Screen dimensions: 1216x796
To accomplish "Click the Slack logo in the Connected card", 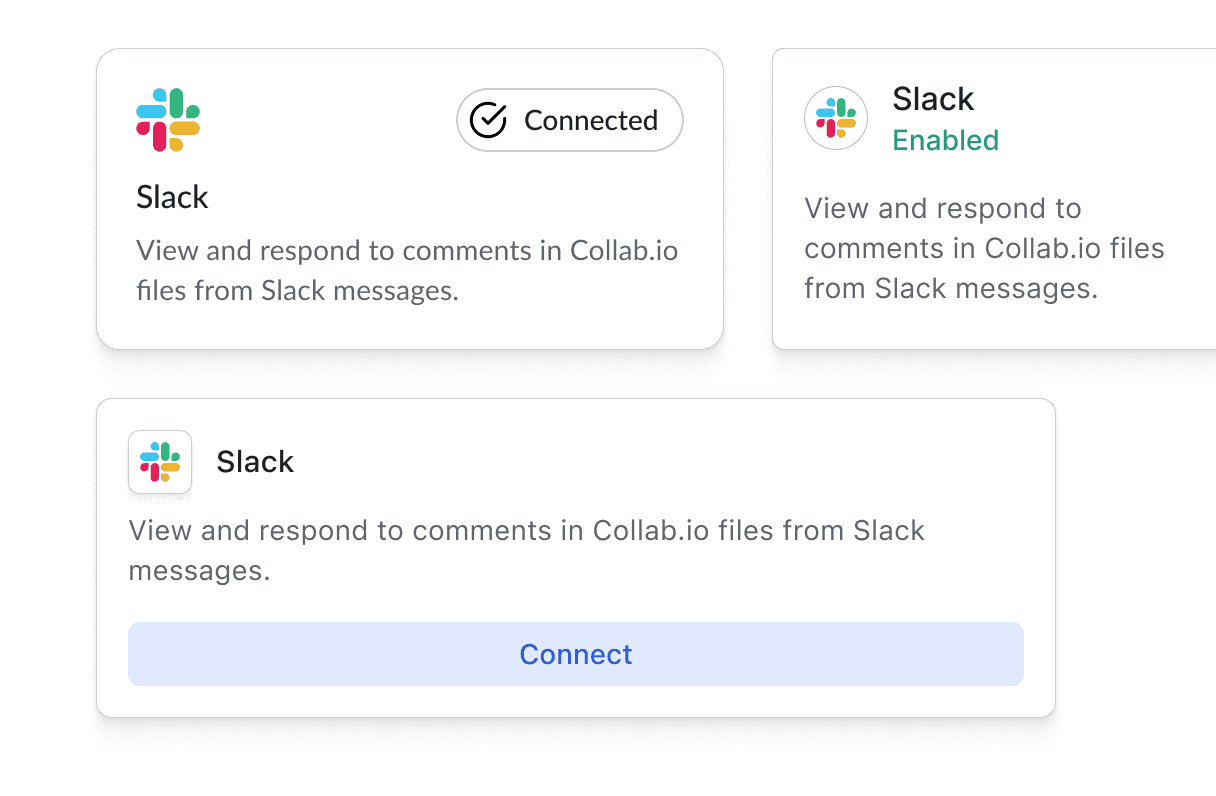I will pos(168,120).
